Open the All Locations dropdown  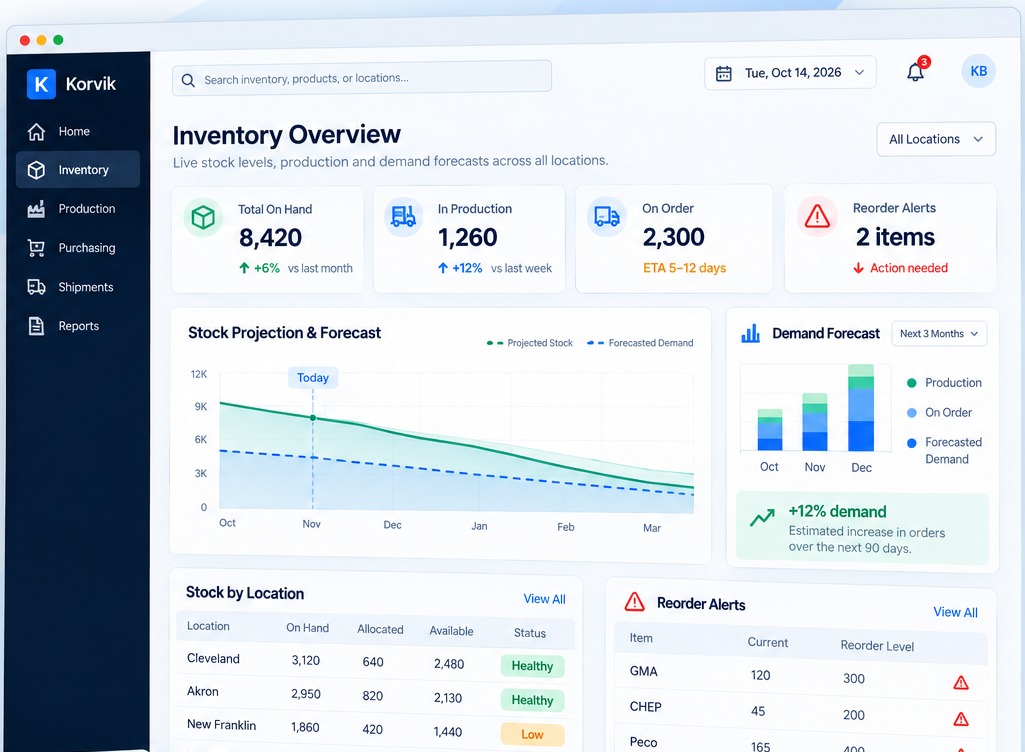pos(936,139)
